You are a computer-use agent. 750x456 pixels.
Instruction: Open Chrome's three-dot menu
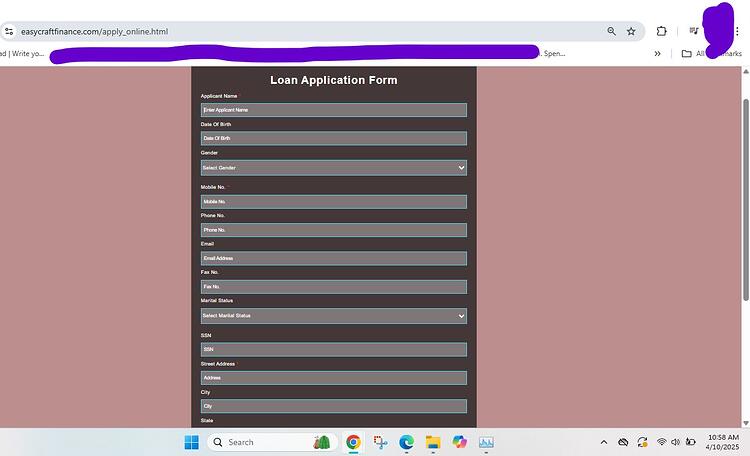(737, 32)
